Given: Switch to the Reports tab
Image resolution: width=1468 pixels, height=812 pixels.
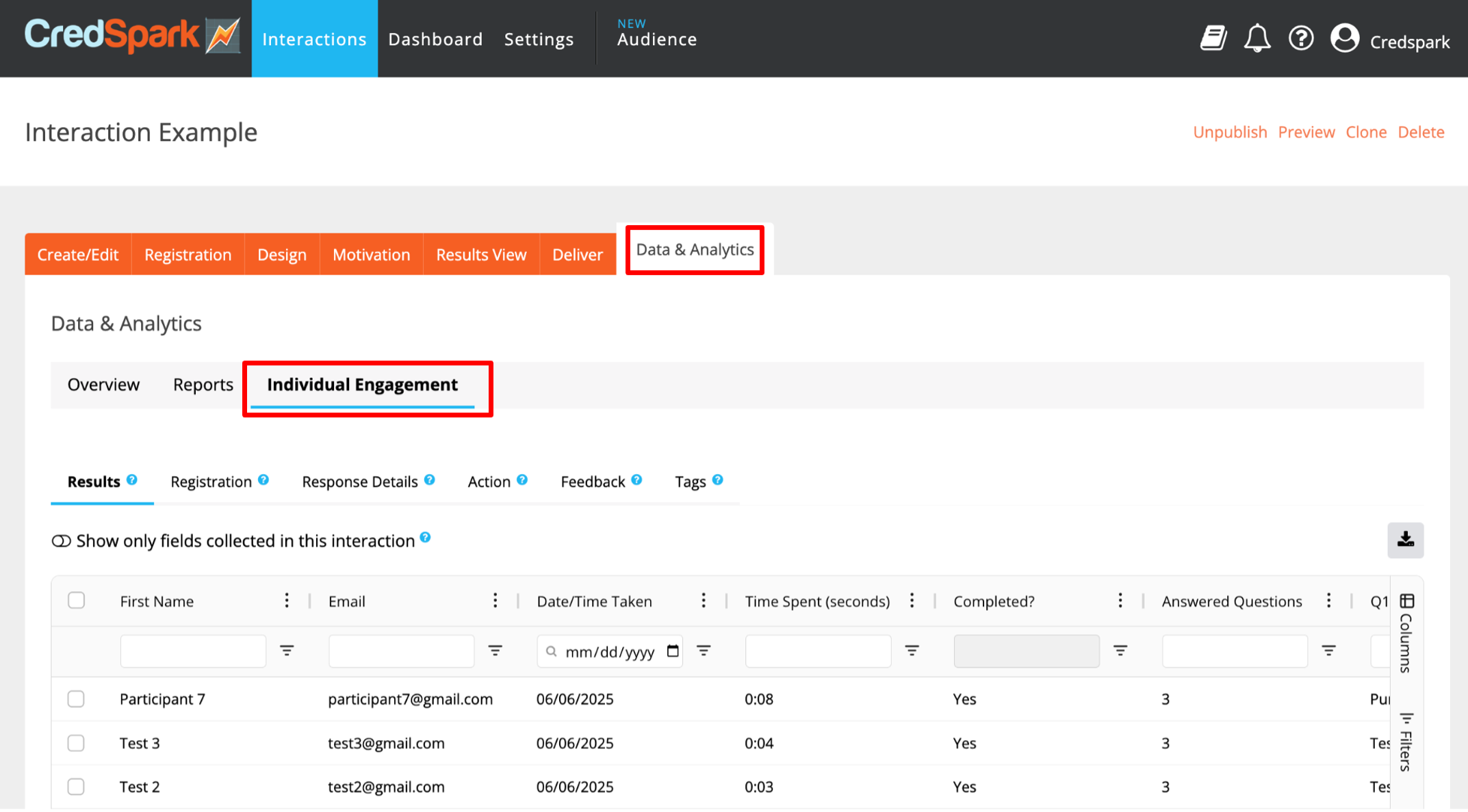Looking at the screenshot, I should [x=203, y=384].
